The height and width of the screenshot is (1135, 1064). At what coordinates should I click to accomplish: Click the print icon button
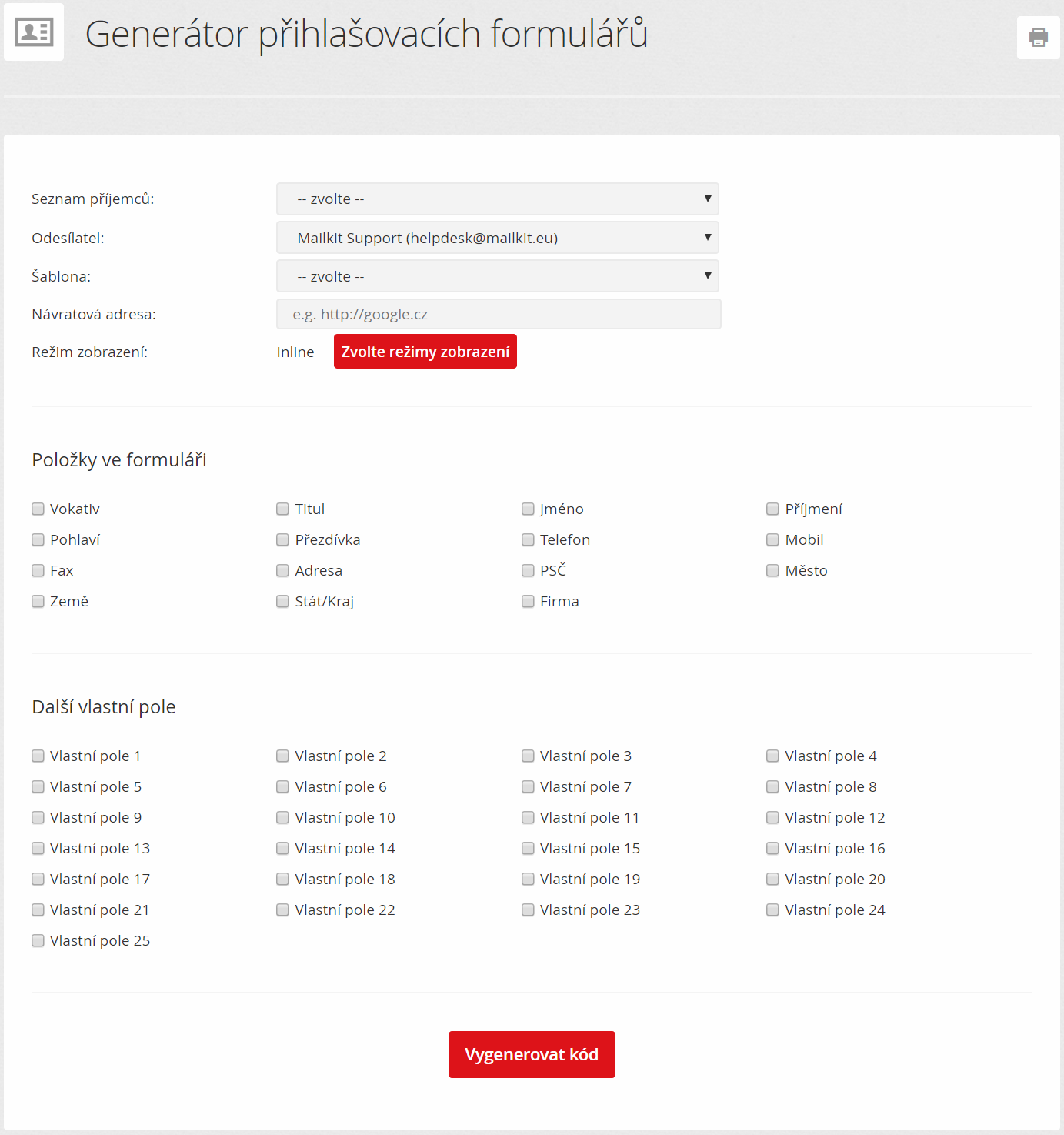click(x=1038, y=38)
